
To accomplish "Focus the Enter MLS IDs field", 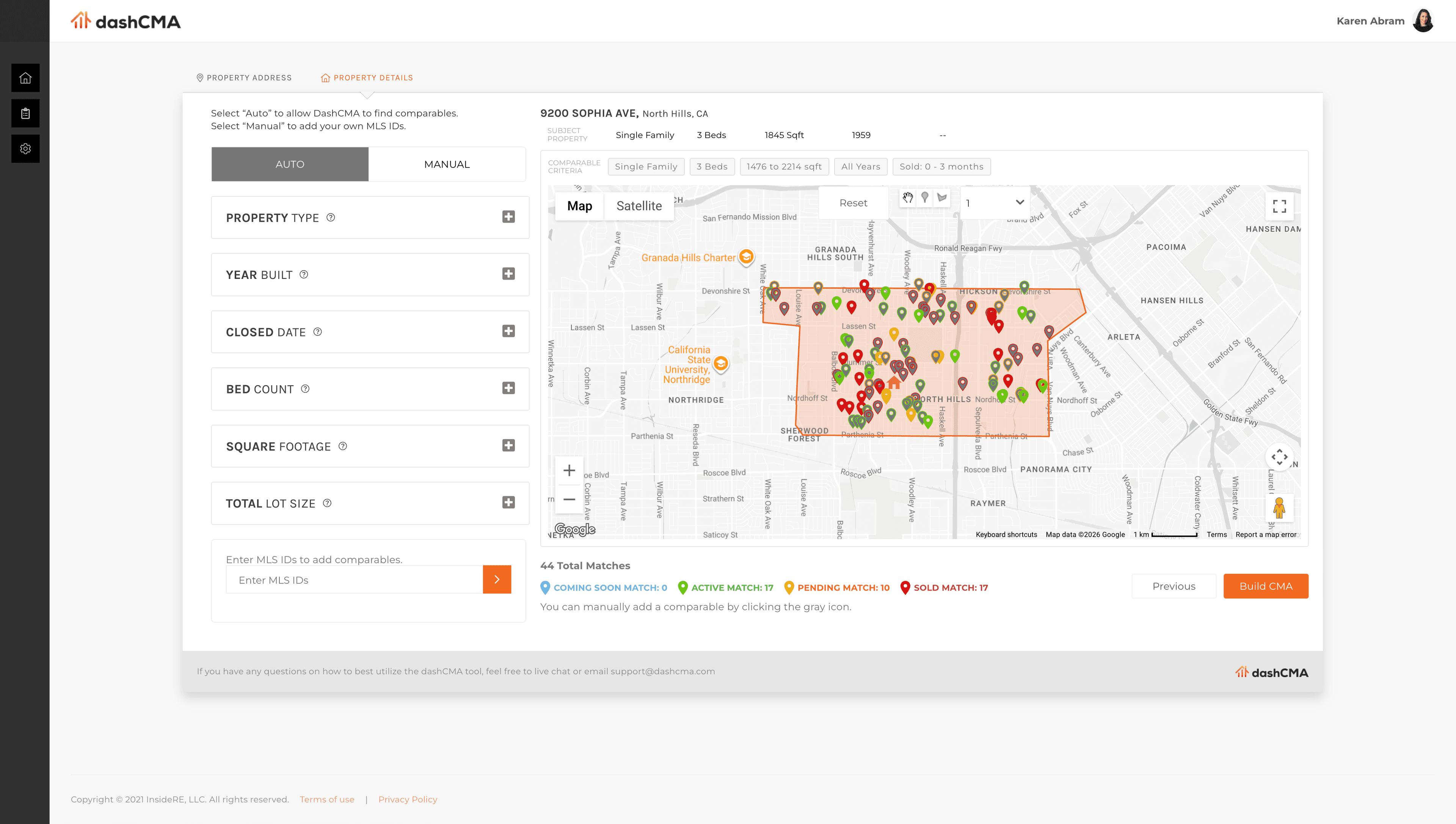I will (x=355, y=580).
